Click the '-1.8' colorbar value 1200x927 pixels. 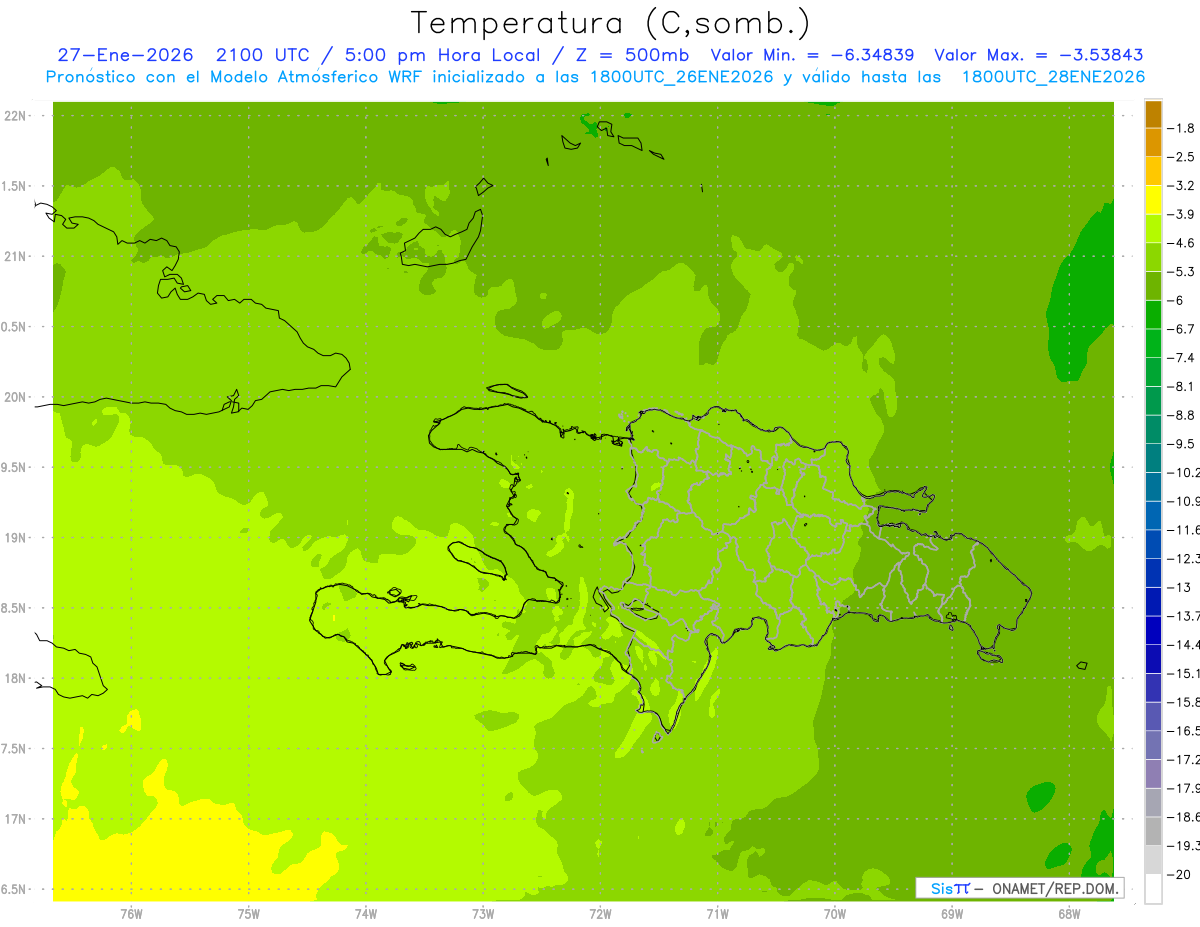click(1181, 128)
